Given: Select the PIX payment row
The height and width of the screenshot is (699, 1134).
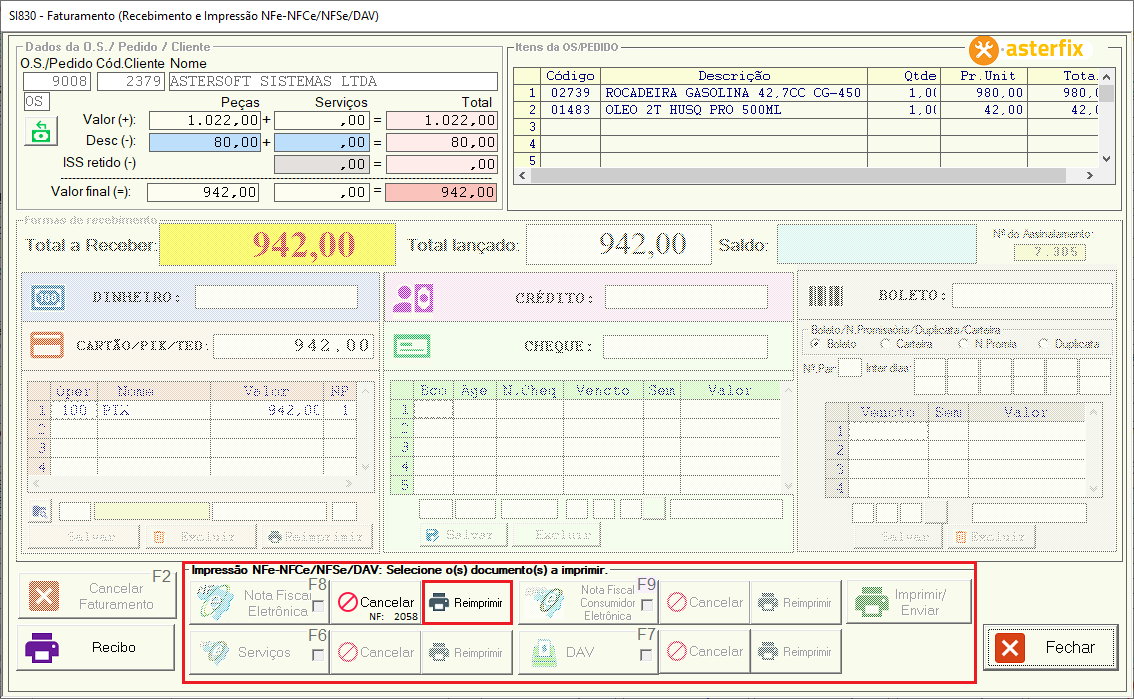Looking at the screenshot, I should (192, 411).
